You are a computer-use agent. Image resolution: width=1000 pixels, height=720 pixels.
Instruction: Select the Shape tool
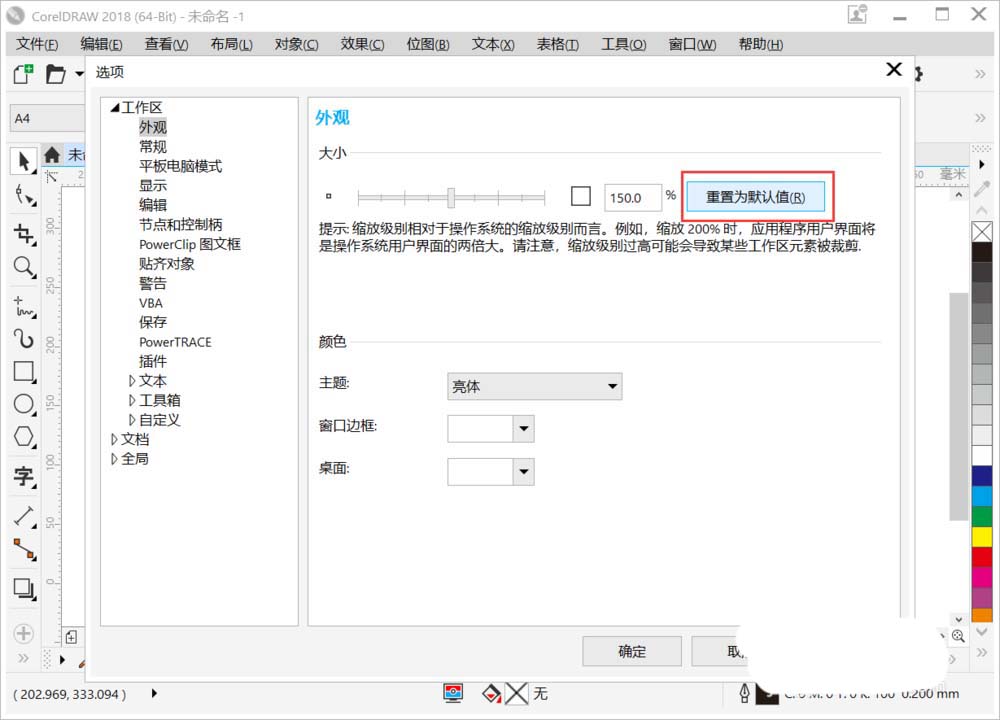click(22, 196)
